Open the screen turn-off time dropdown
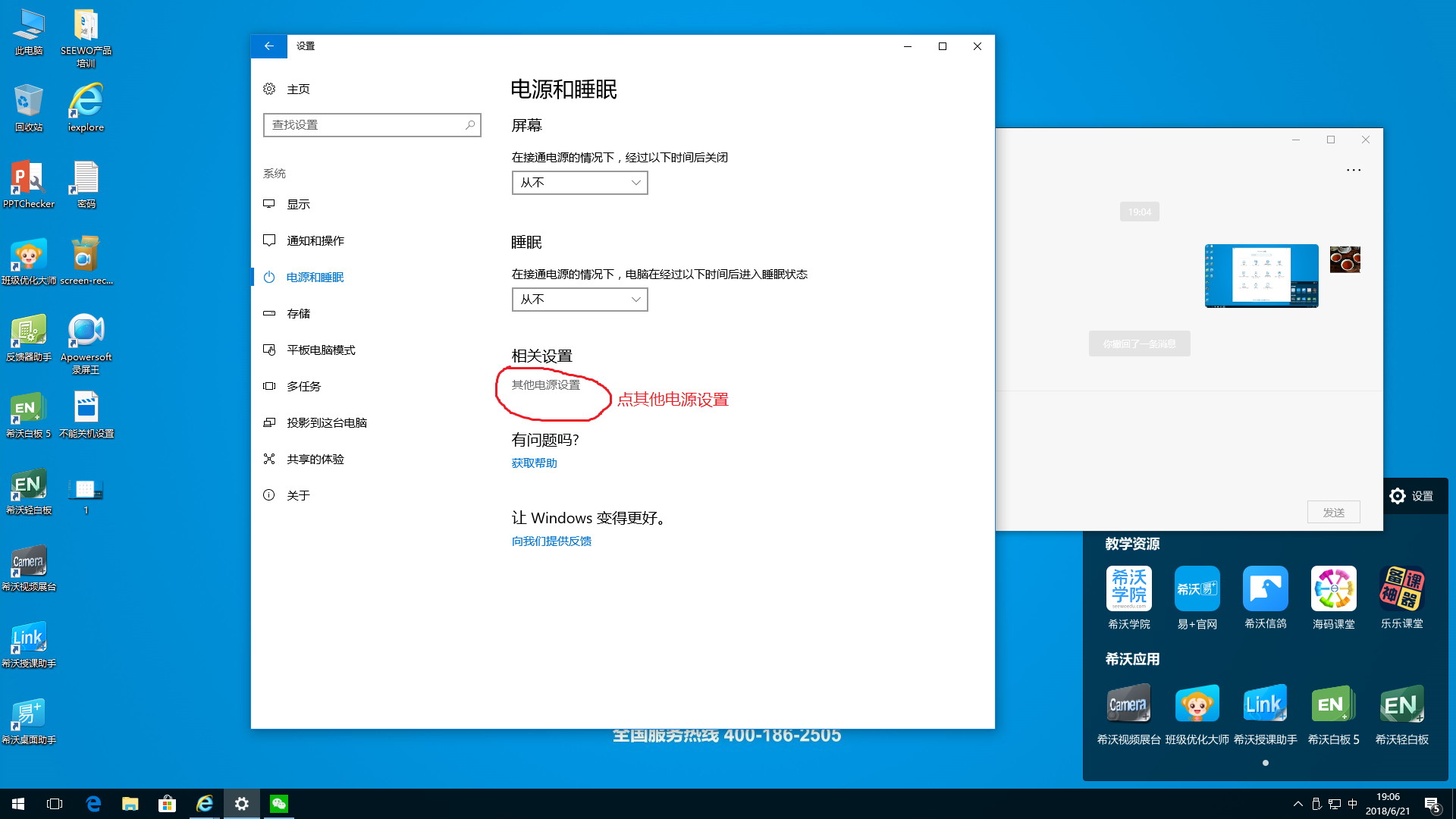The image size is (1456, 819). [x=580, y=183]
